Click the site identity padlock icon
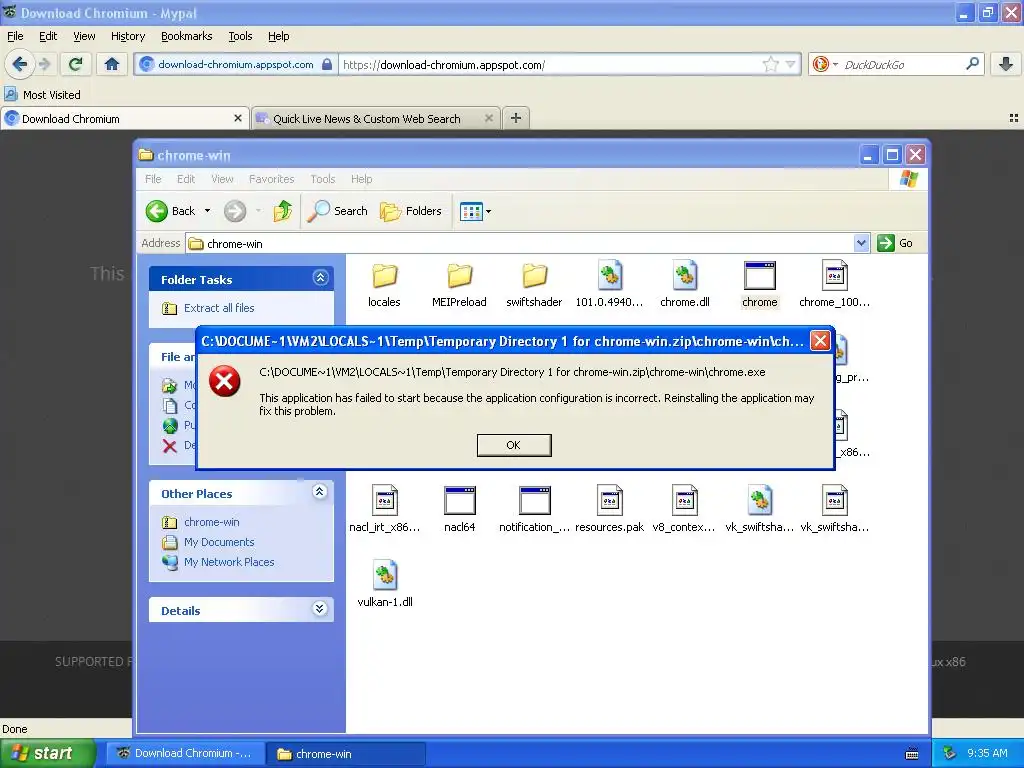Screen dimensions: 1024x768 point(327,64)
